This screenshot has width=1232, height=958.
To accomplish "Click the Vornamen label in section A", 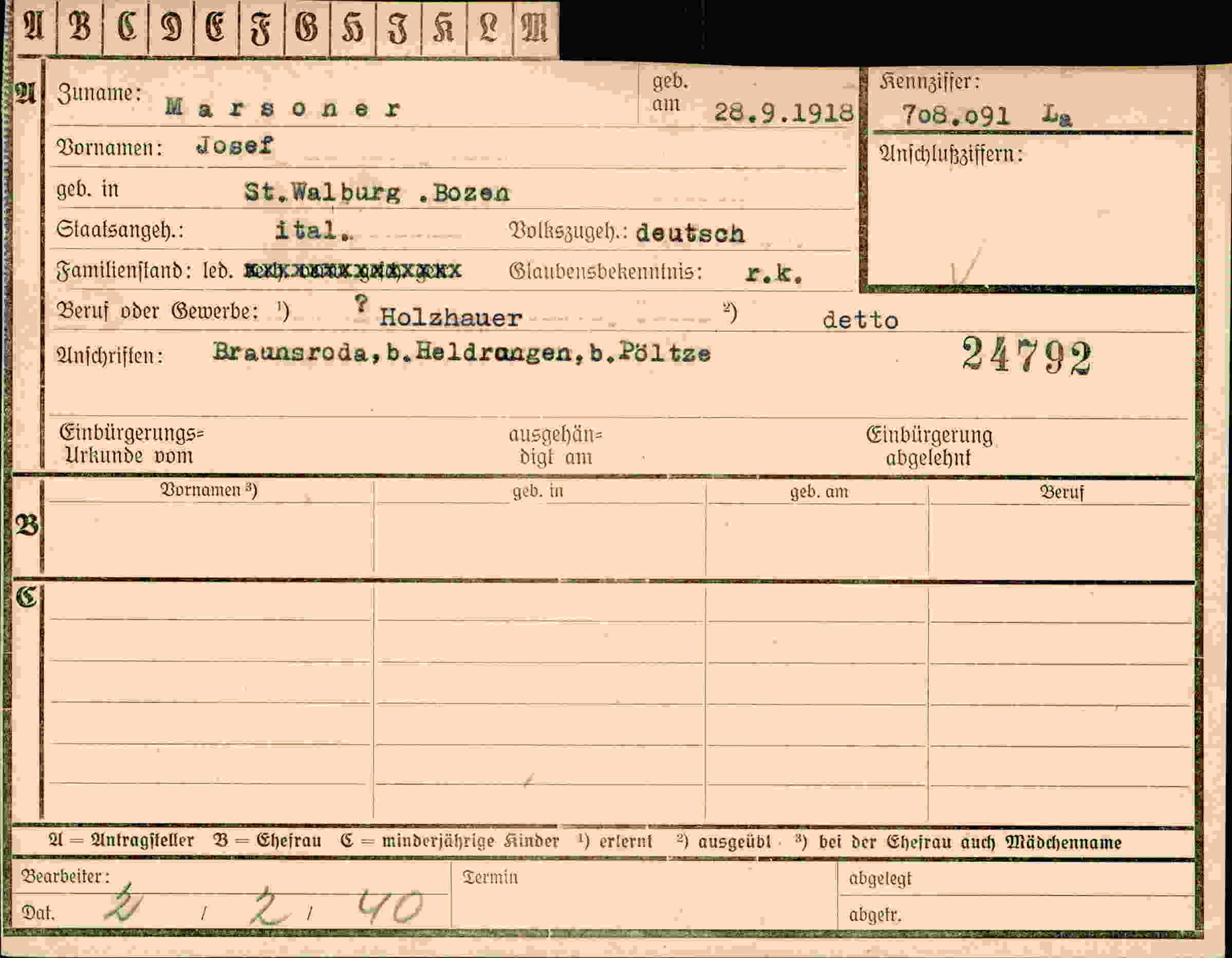I will click(109, 148).
